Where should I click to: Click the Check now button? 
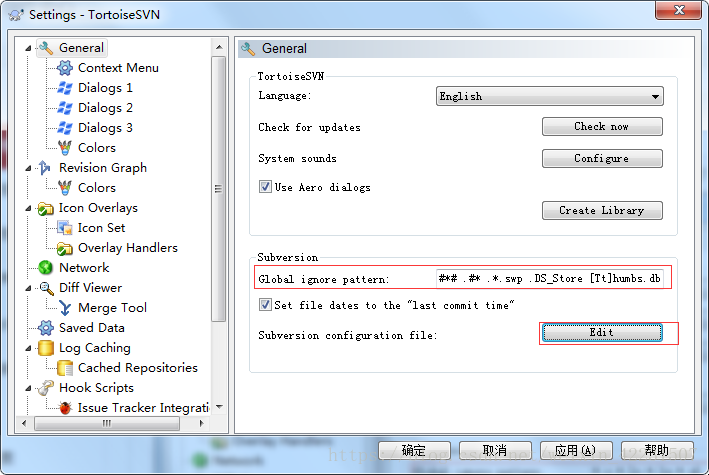click(x=602, y=127)
